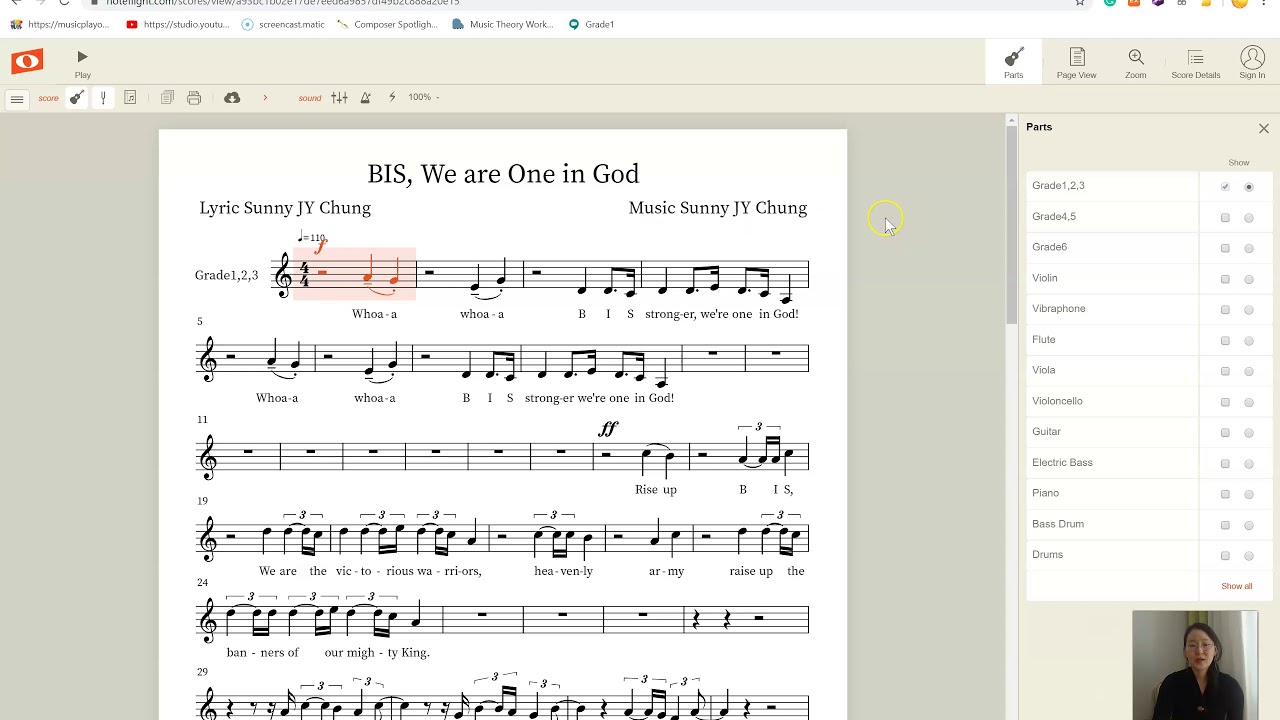The image size is (1280, 720).
Task: Select the Viola radio button
Action: pos(1249,371)
